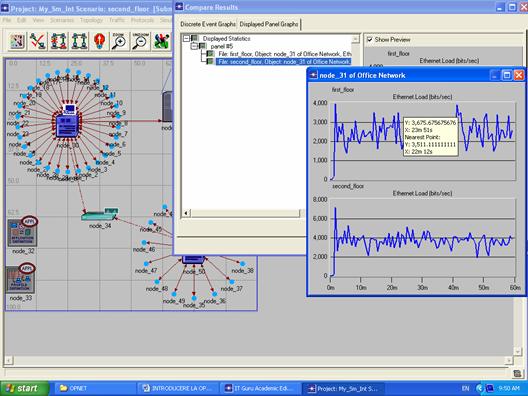
Task: Click the verify links checkmark icon
Action: [38, 41]
